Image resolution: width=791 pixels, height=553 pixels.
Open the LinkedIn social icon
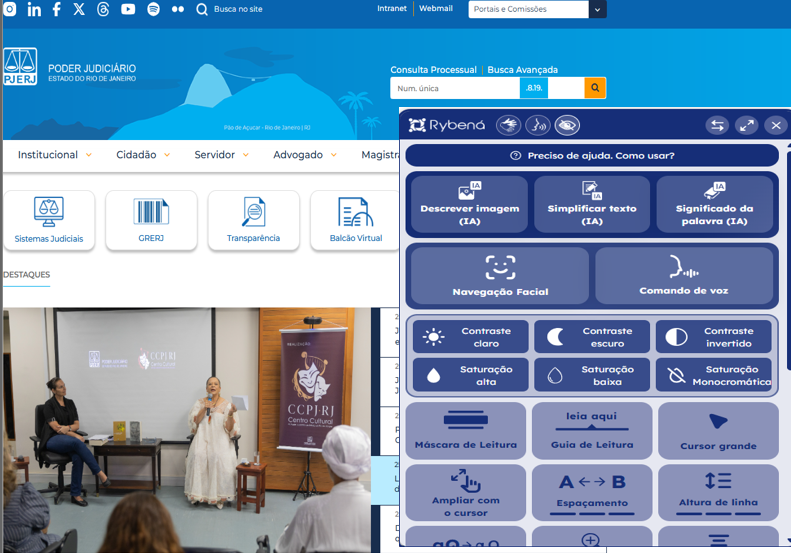(x=34, y=9)
